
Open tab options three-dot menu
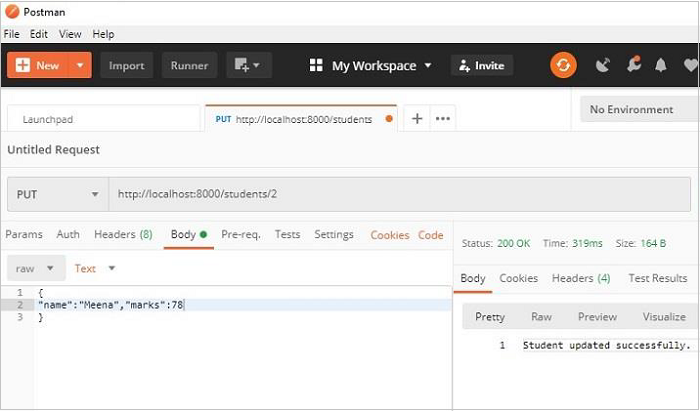(x=442, y=118)
